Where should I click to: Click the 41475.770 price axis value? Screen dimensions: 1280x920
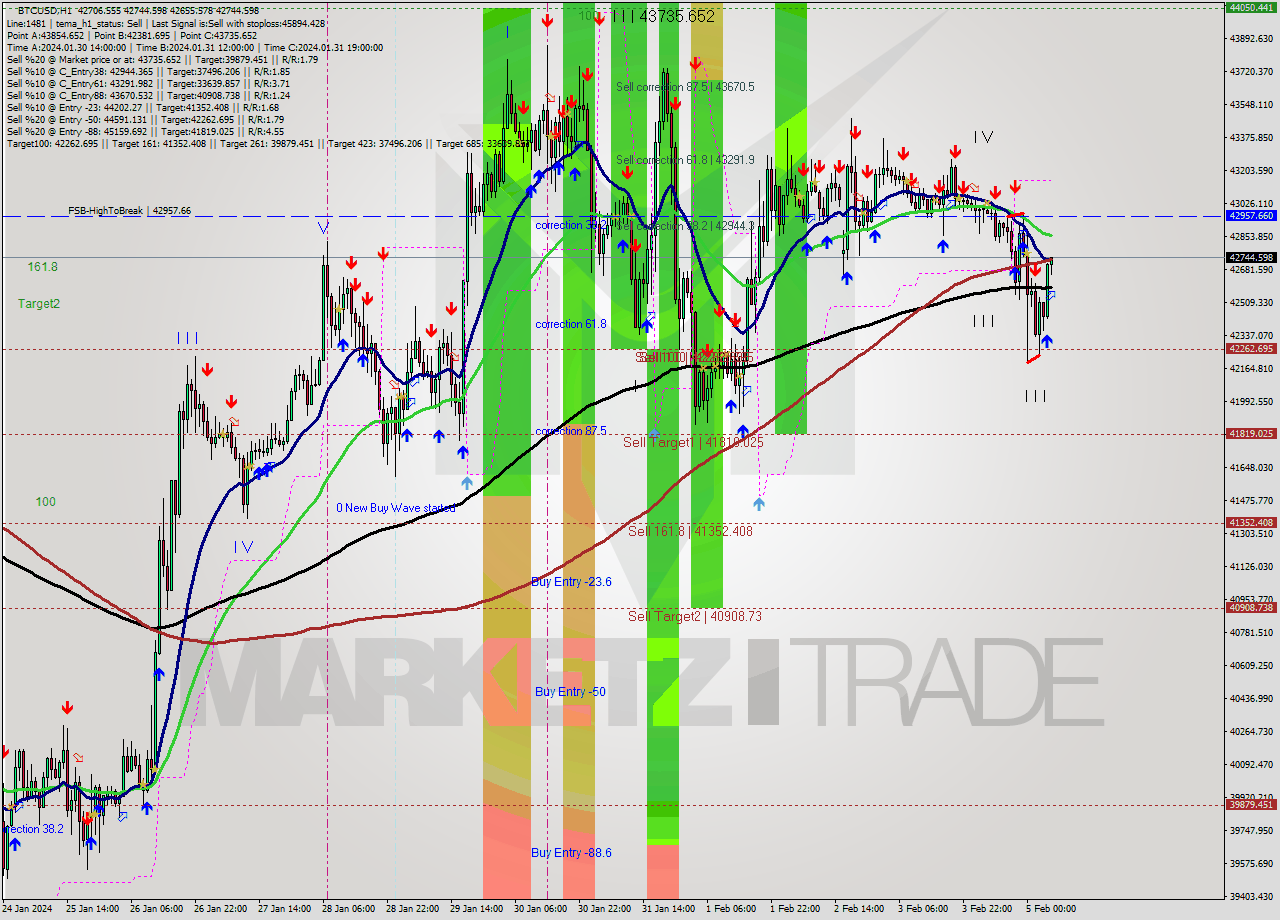pos(1253,500)
